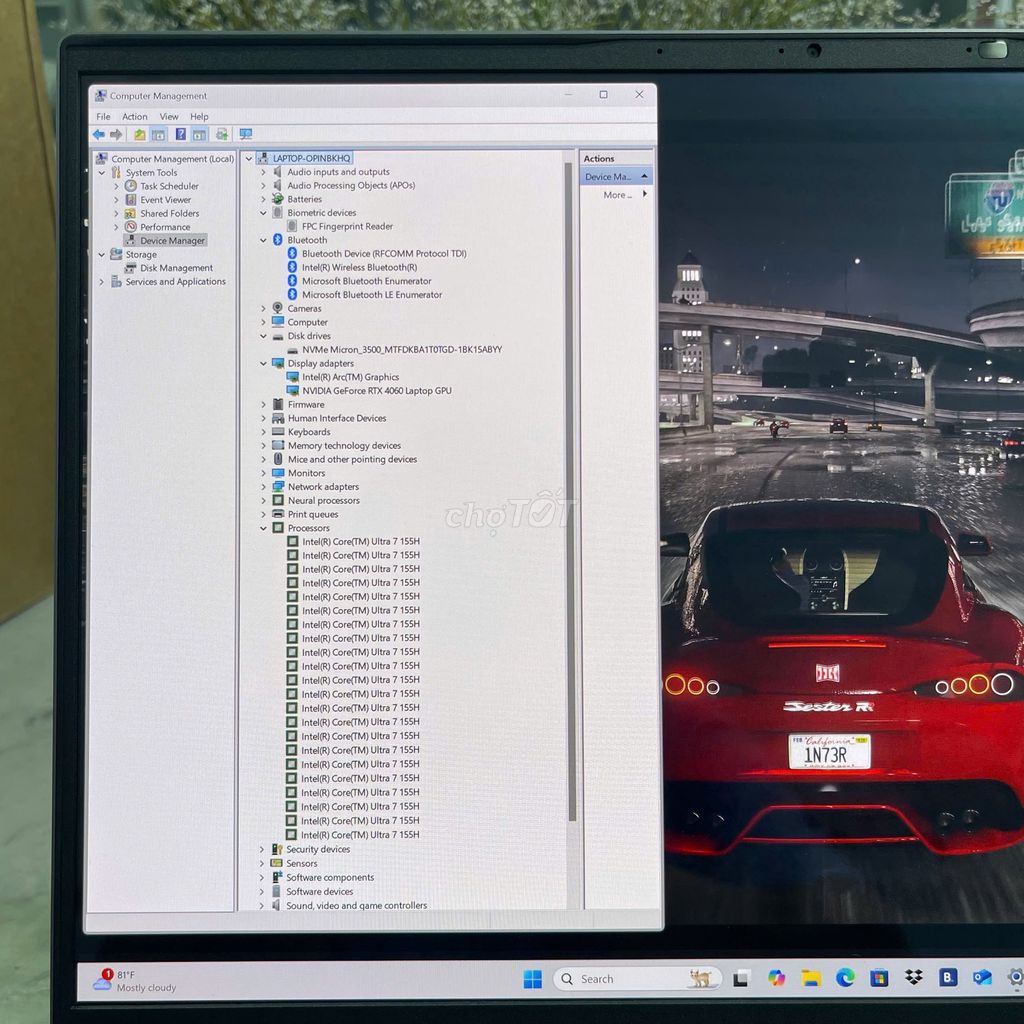Collapse the Display adapters category
The image size is (1024, 1024).
pos(263,364)
